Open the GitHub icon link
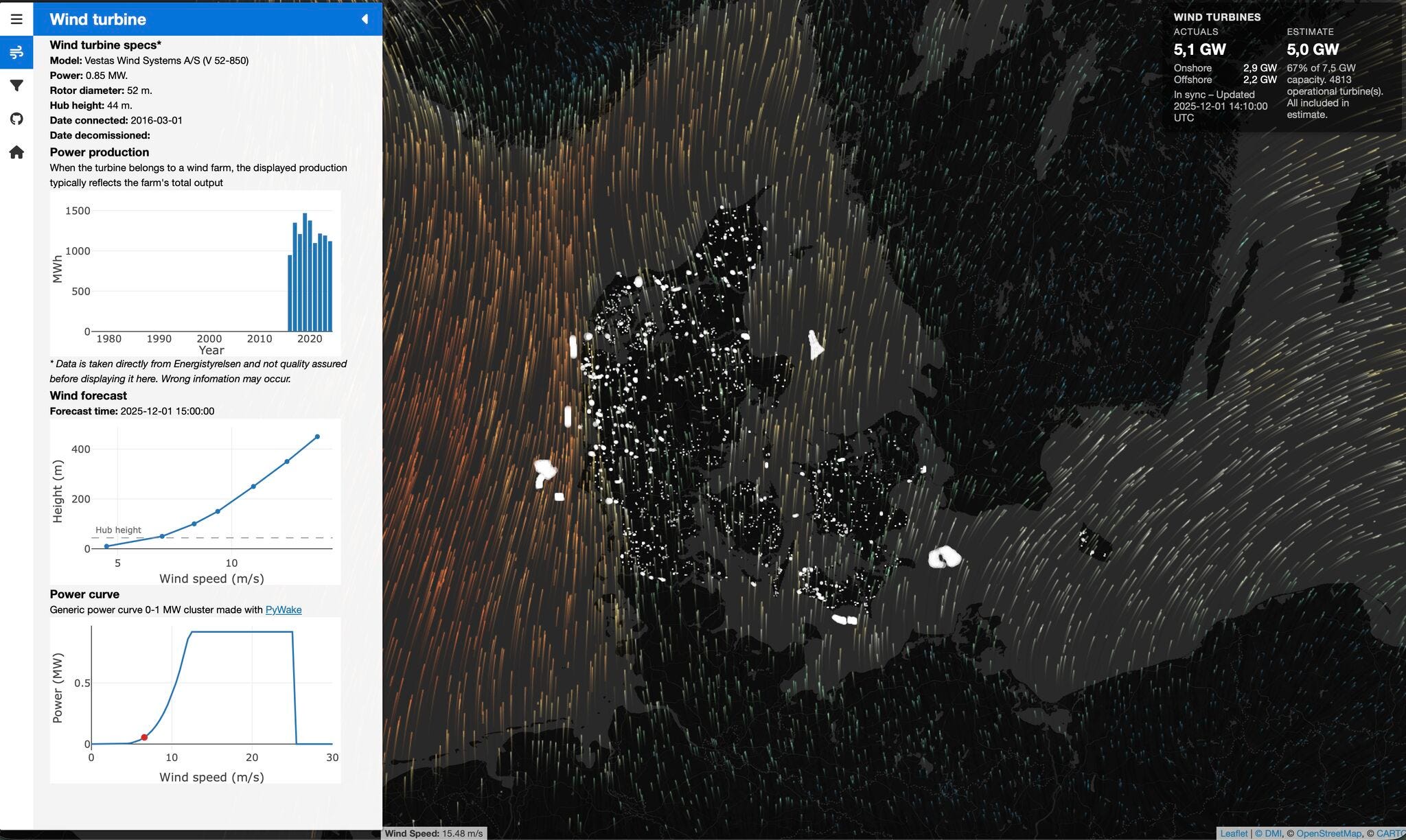The height and width of the screenshot is (840, 1406). [16, 119]
